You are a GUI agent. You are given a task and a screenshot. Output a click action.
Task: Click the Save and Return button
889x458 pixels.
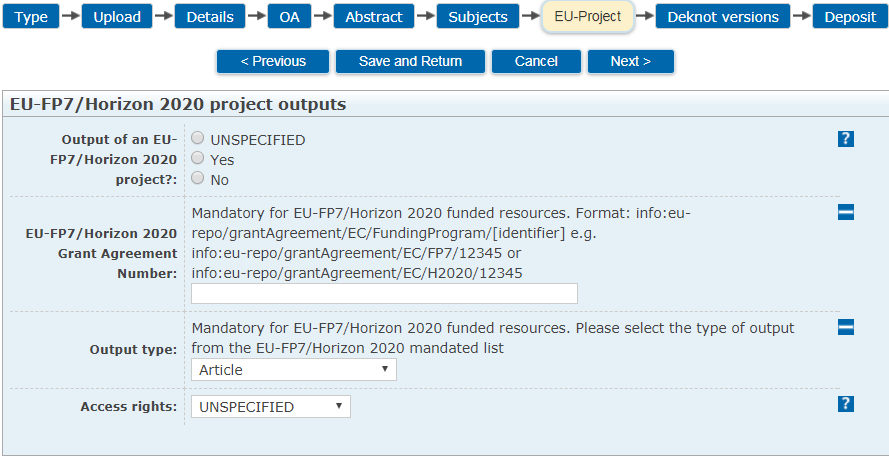coord(410,61)
